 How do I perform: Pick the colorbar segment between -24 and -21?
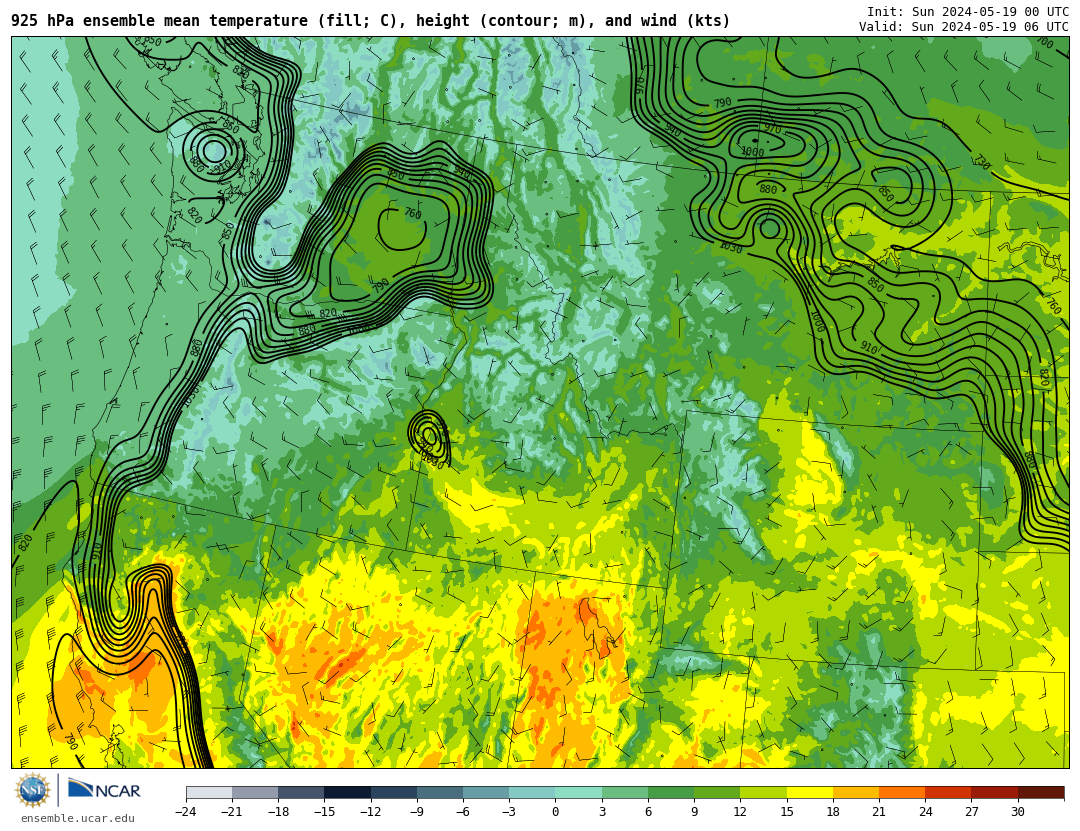pyautogui.click(x=209, y=792)
